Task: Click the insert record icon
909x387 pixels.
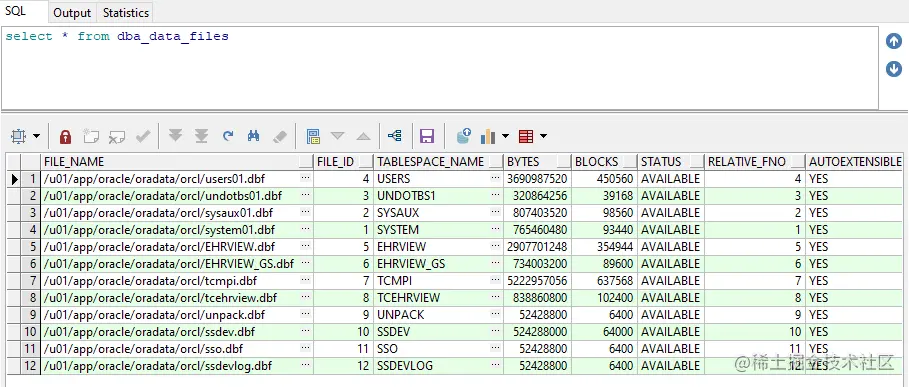Action: click(x=91, y=137)
